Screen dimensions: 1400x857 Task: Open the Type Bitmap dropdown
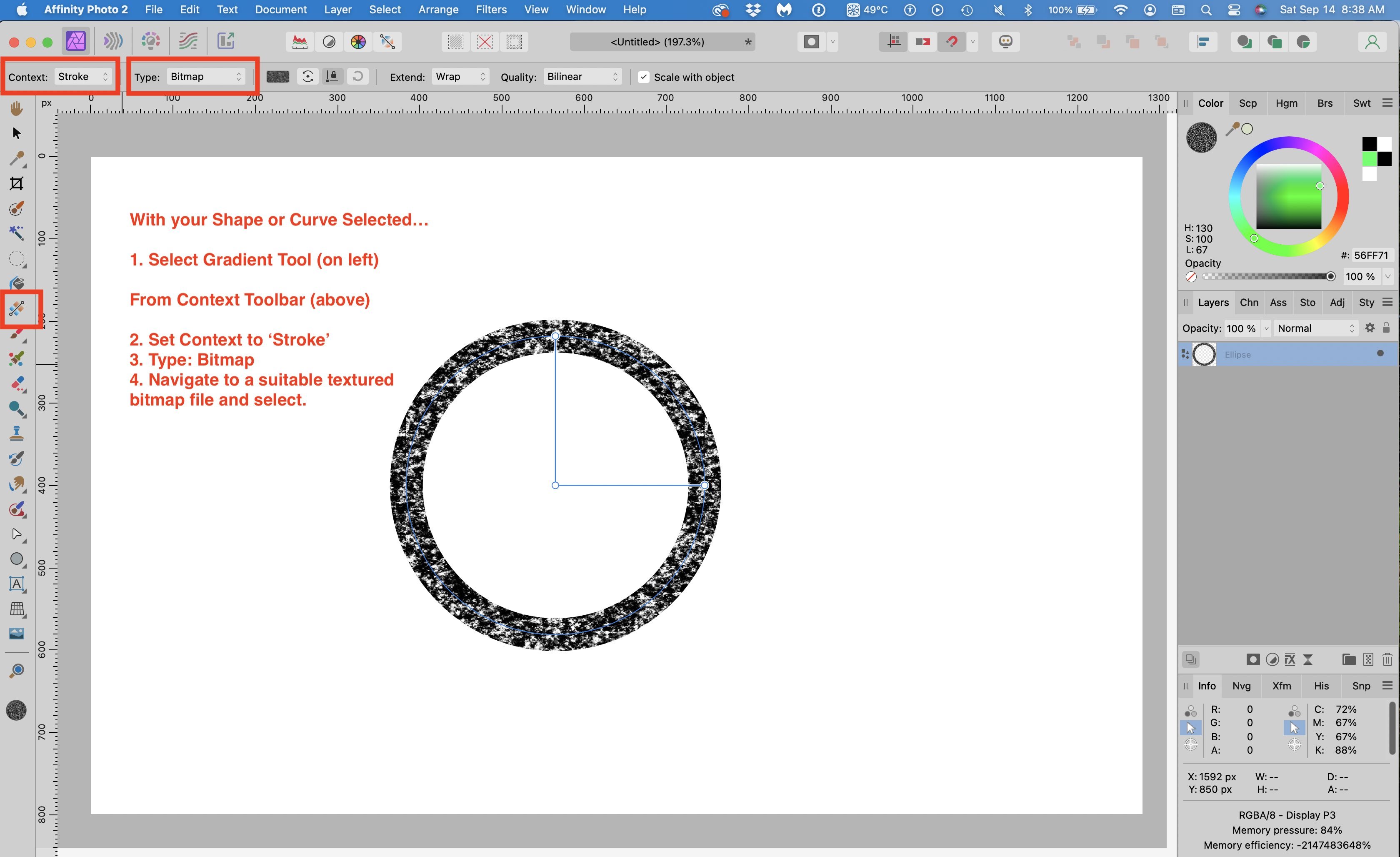[x=206, y=77]
